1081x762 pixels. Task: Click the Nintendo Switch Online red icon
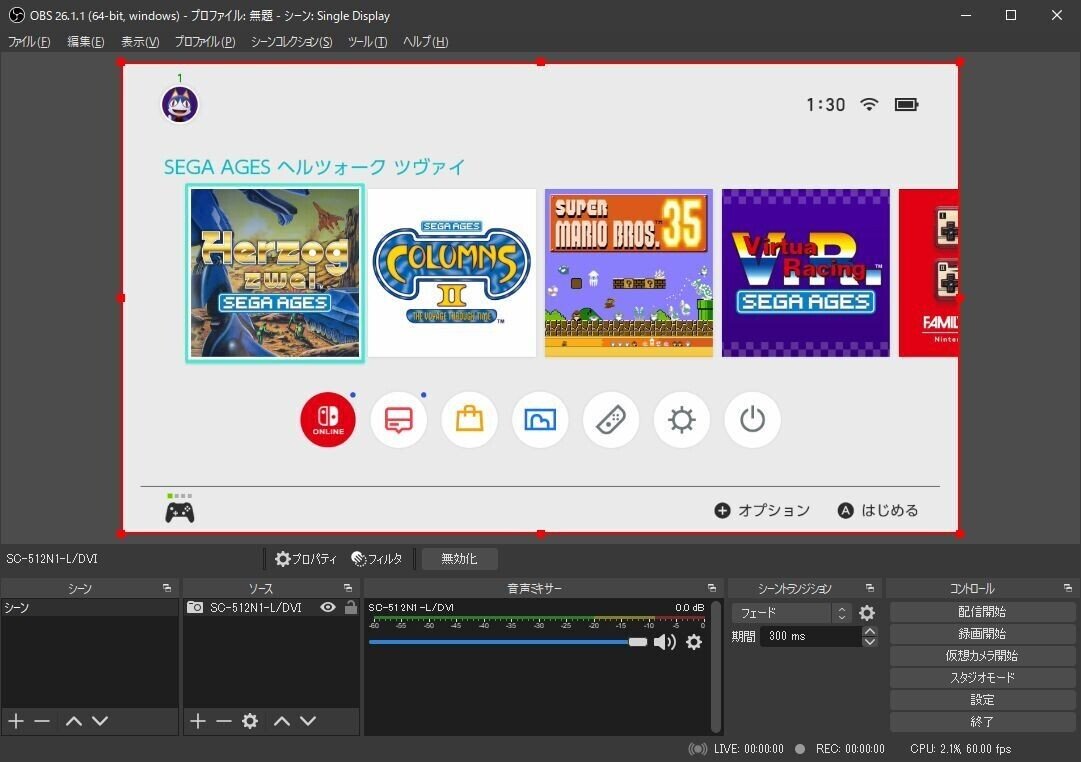tap(328, 419)
